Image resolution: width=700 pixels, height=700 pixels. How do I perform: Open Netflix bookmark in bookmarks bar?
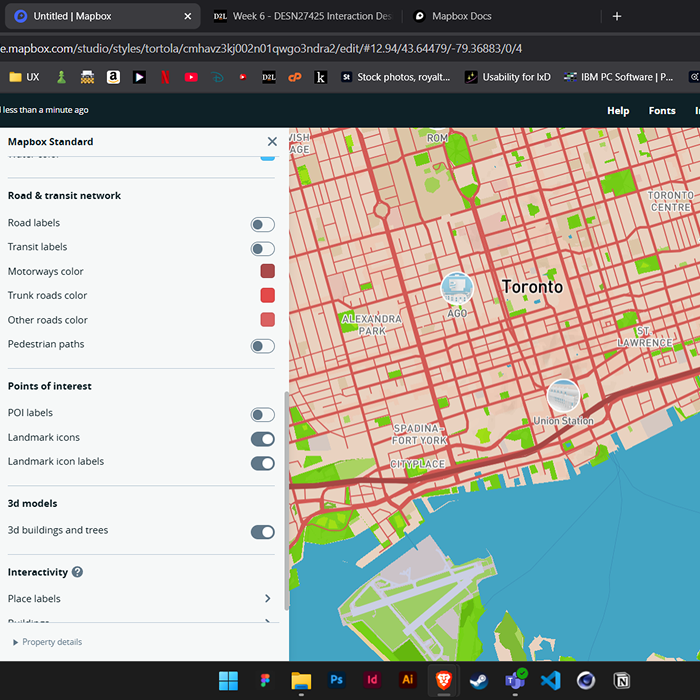[x=165, y=77]
